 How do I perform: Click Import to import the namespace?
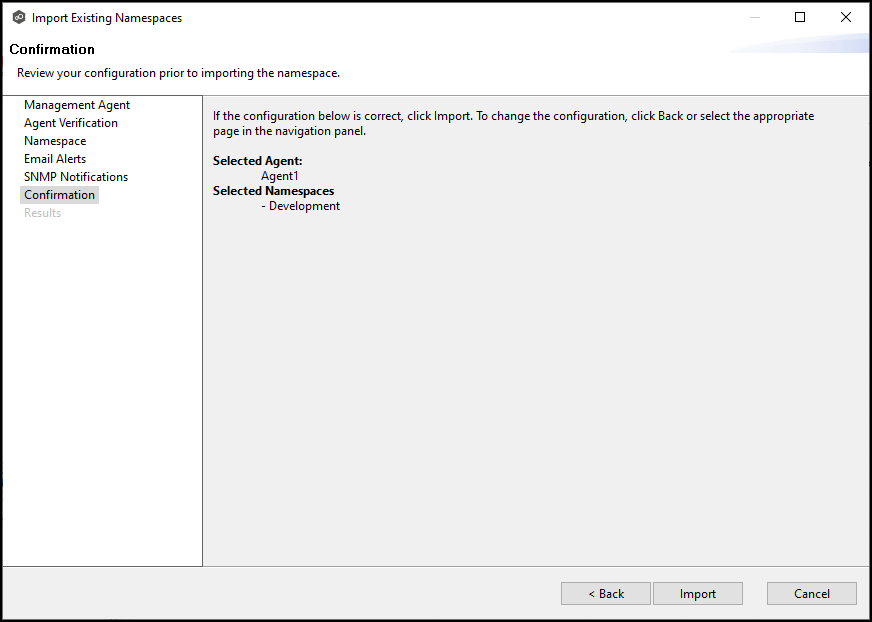coord(698,594)
